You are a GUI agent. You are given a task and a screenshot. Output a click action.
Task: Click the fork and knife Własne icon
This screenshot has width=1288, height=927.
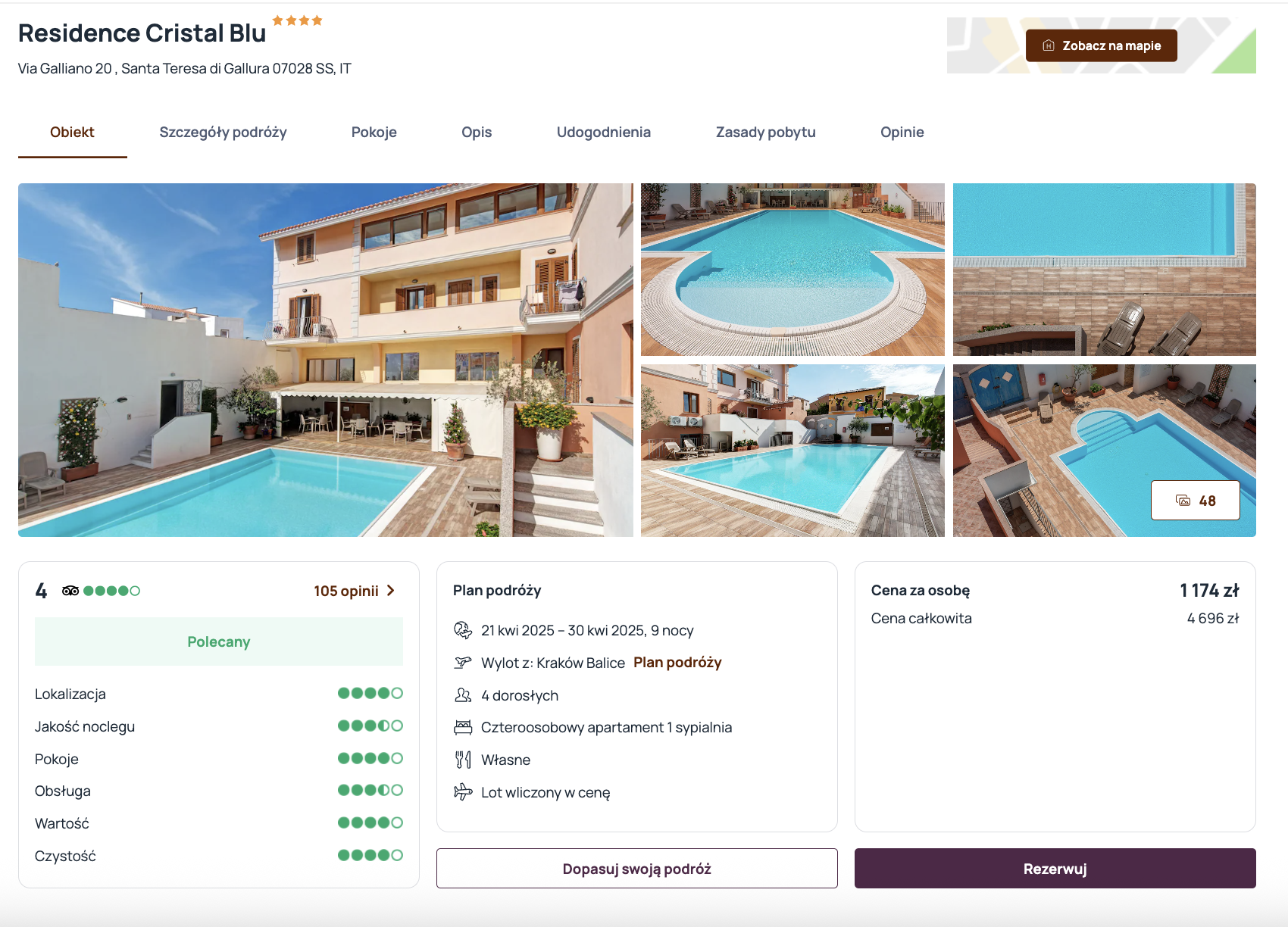pyautogui.click(x=463, y=760)
